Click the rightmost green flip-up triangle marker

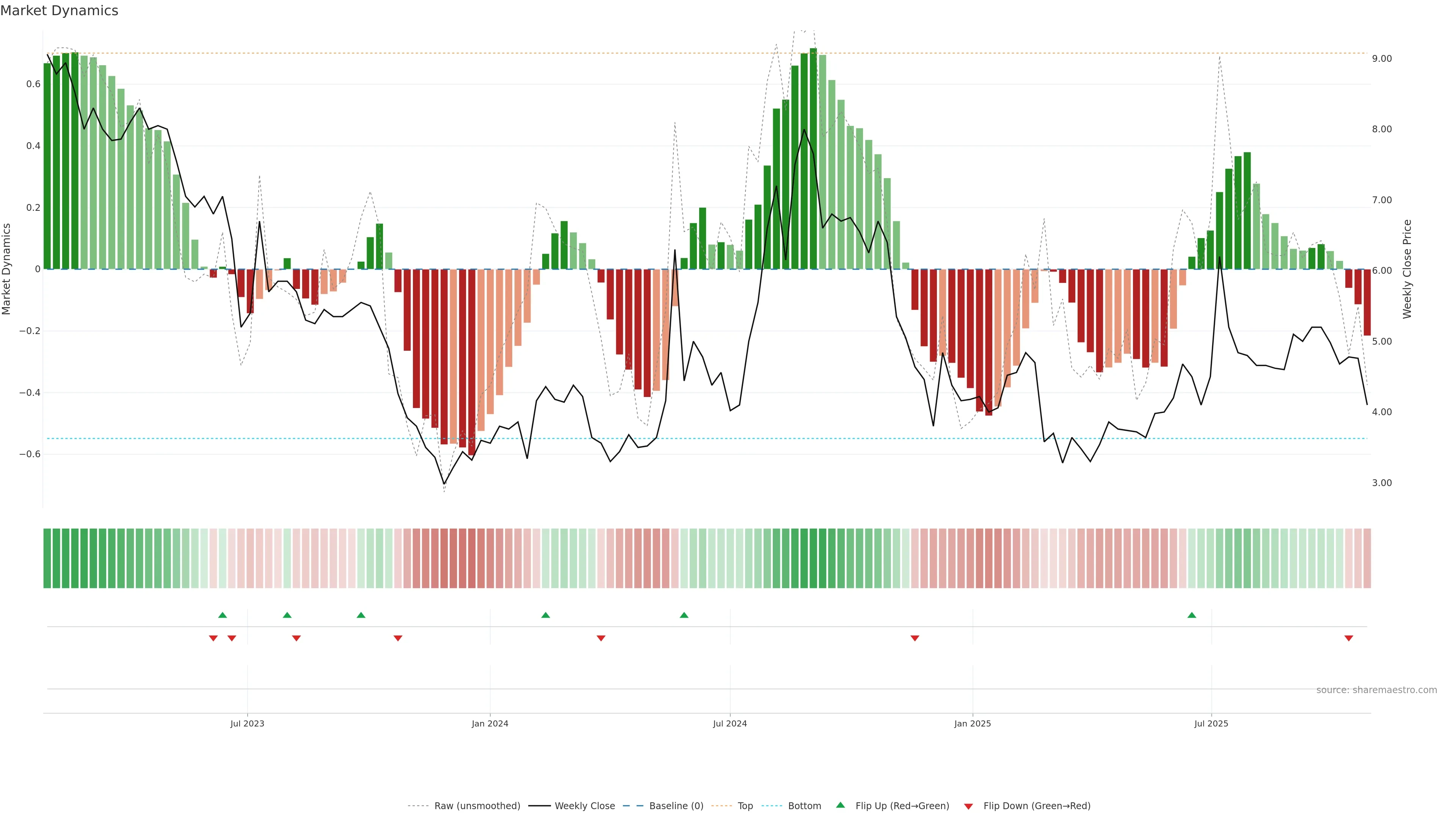coord(1191,615)
